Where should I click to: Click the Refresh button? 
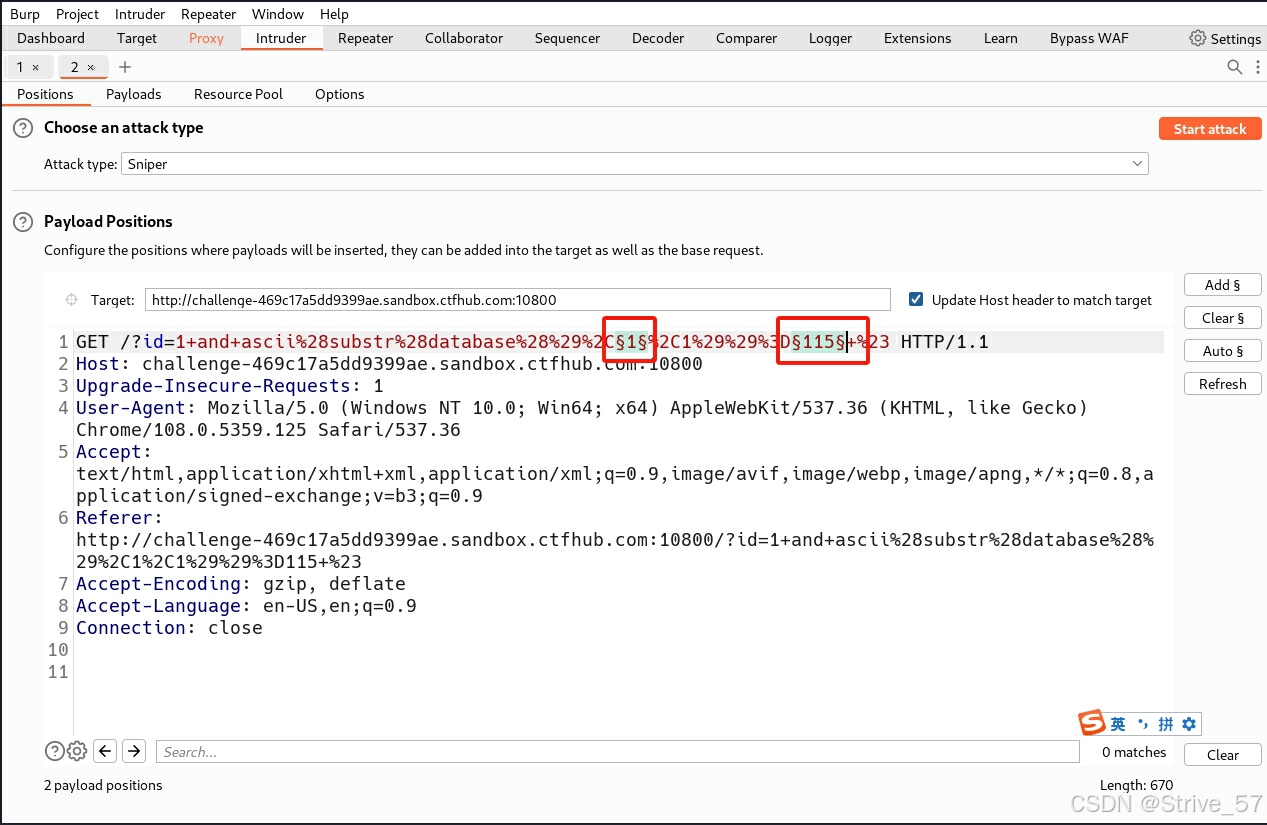pos(1223,384)
